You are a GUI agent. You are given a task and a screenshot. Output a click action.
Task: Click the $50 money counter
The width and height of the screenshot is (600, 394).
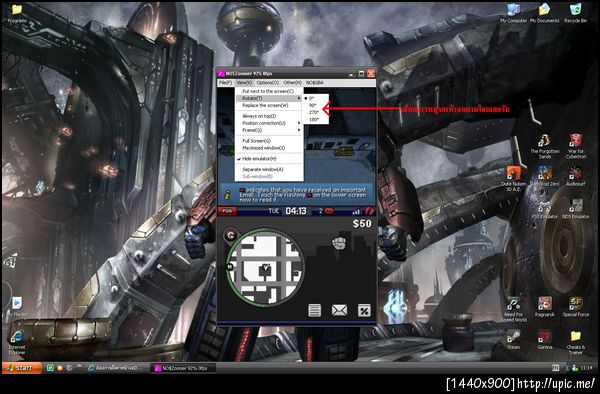[362, 223]
